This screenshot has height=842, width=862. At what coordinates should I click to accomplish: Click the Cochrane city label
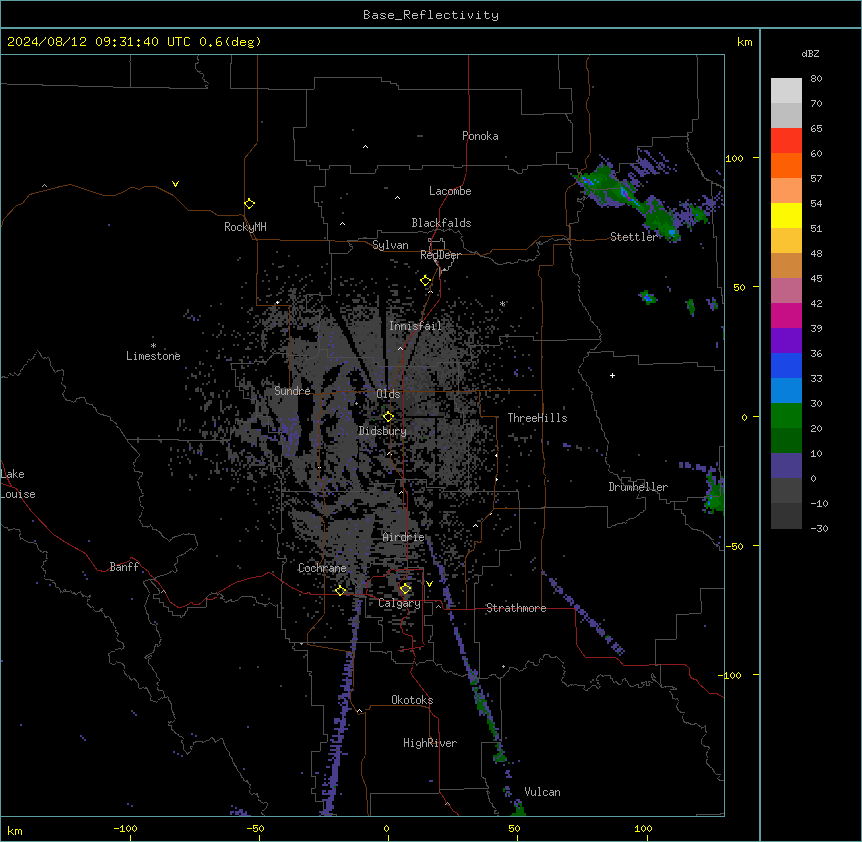click(322, 568)
